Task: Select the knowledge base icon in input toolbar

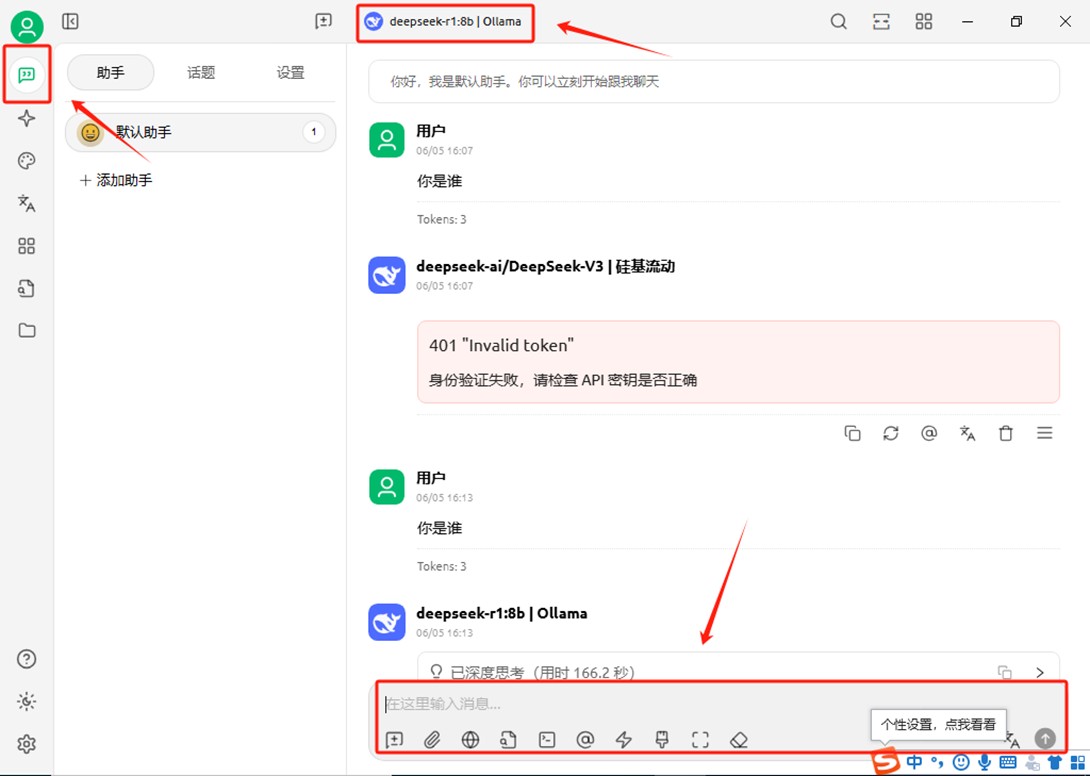Action: 508,739
